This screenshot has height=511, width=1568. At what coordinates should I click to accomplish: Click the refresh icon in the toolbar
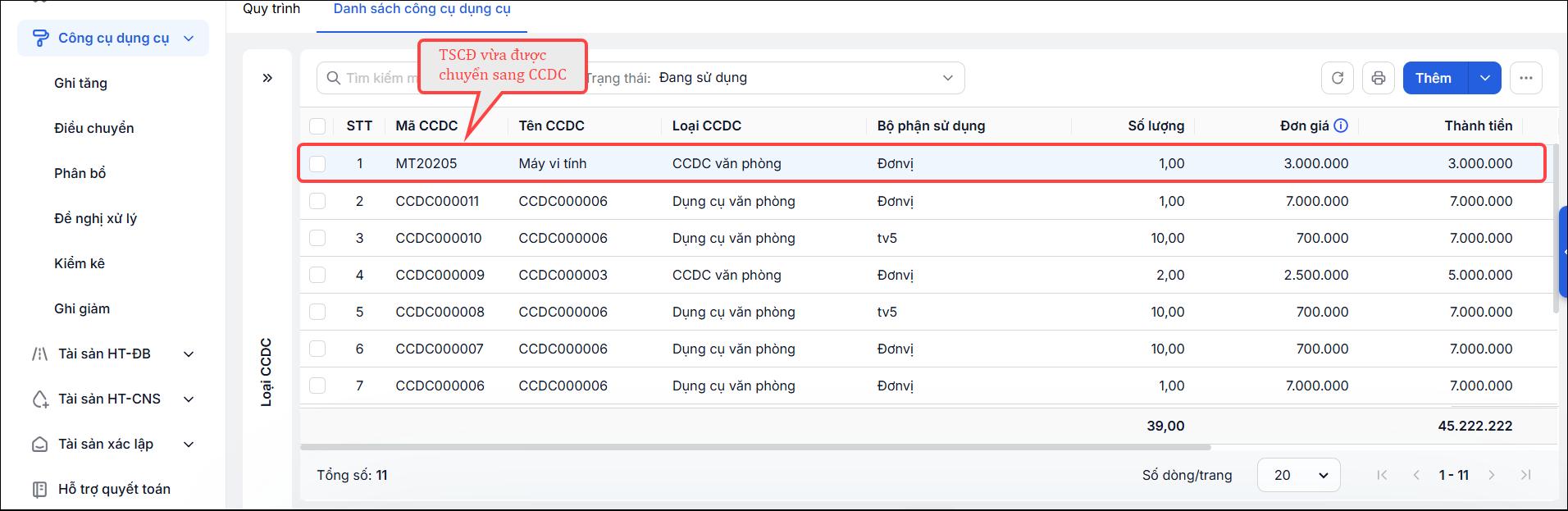pyautogui.click(x=1338, y=78)
